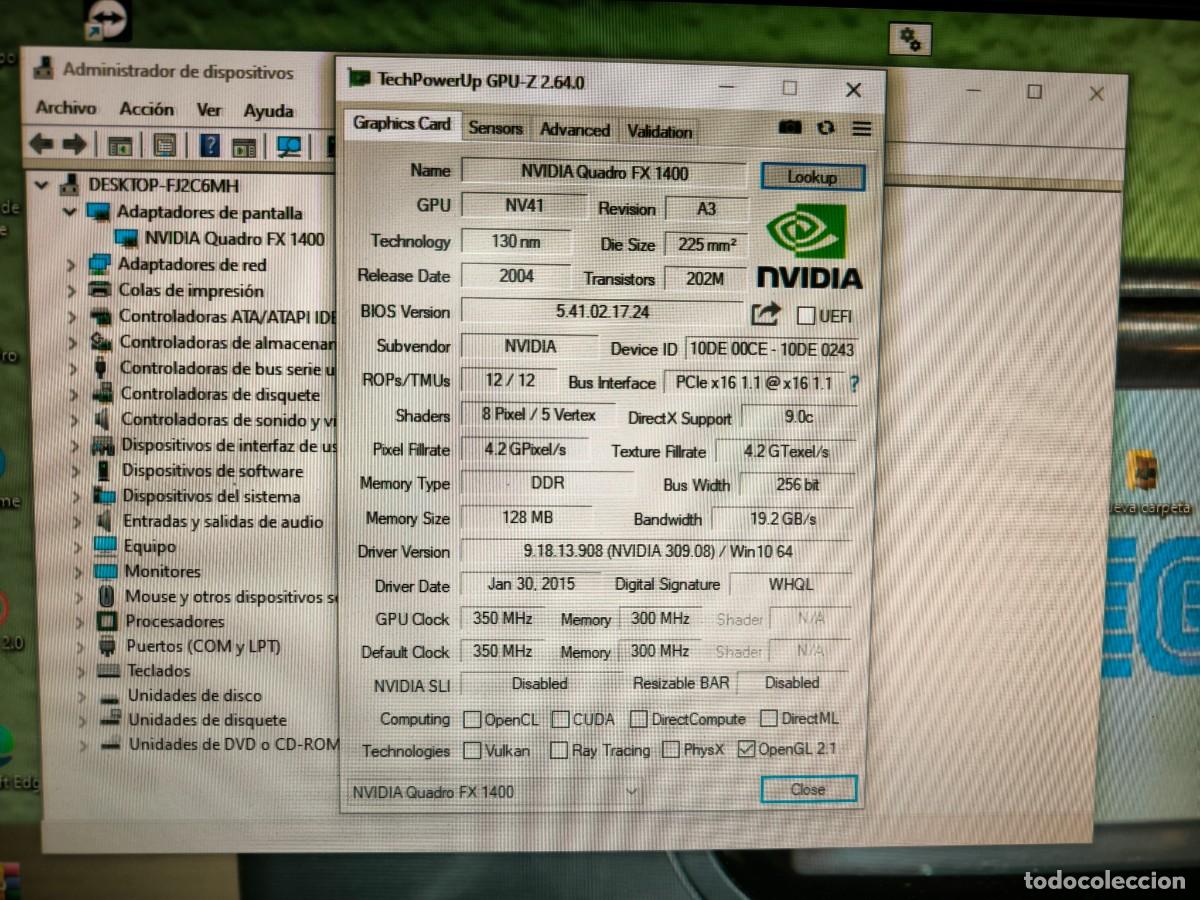Click the GPU-Z screenshot camera icon
The height and width of the screenshot is (900, 1200).
(x=790, y=128)
